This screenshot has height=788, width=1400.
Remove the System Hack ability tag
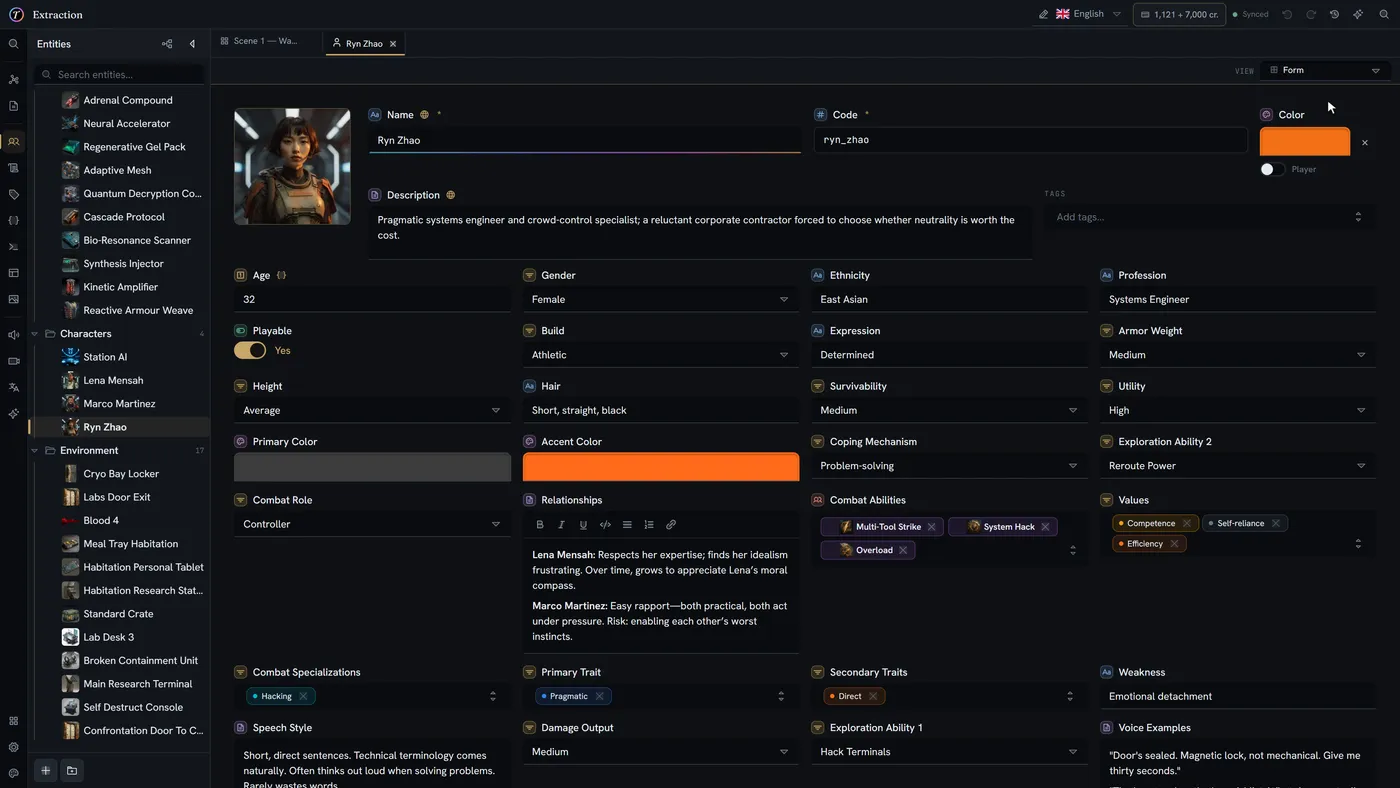point(1045,527)
